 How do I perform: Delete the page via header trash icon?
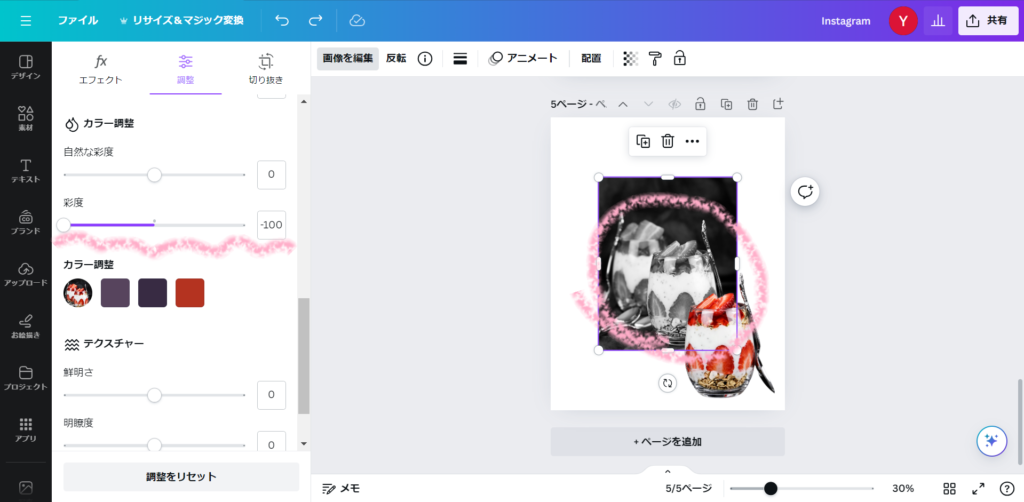pos(752,104)
